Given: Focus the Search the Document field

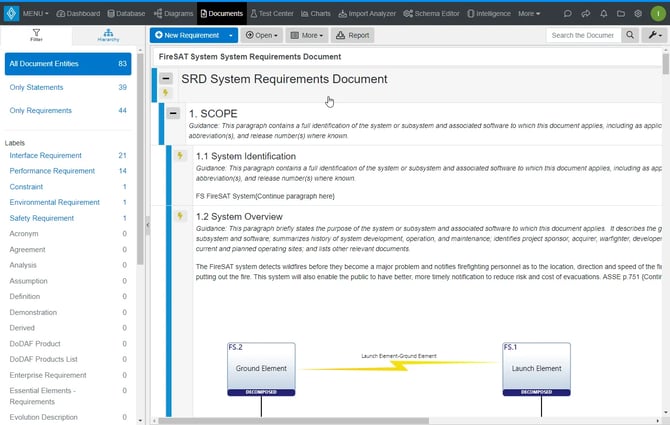Looking at the screenshot, I should pyautogui.click(x=583, y=35).
